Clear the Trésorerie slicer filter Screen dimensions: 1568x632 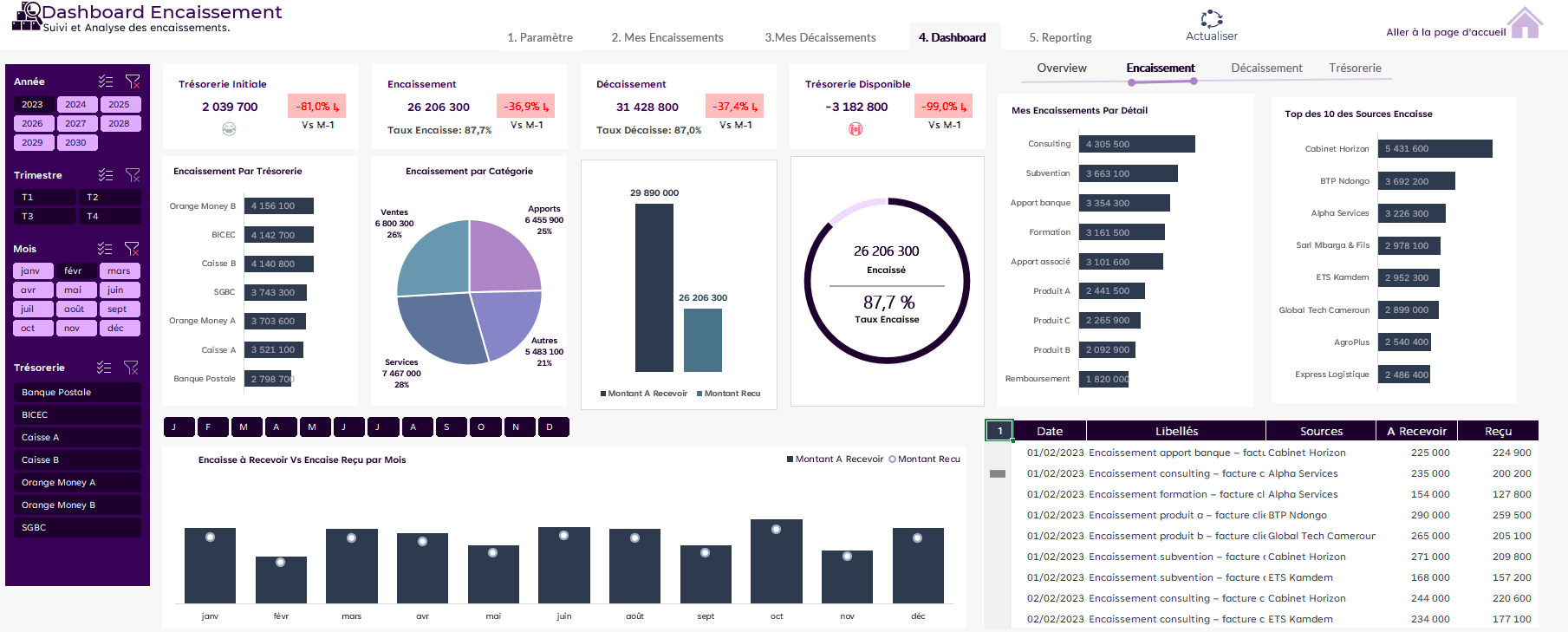(x=131, y=368)
